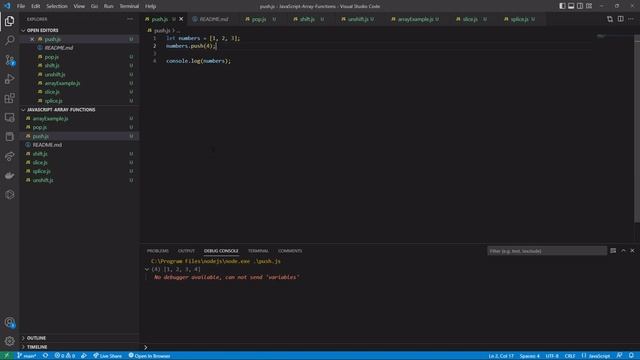Switch to the pop.js editor tab
Screen dimensions: 640x360
click(262, 19)
